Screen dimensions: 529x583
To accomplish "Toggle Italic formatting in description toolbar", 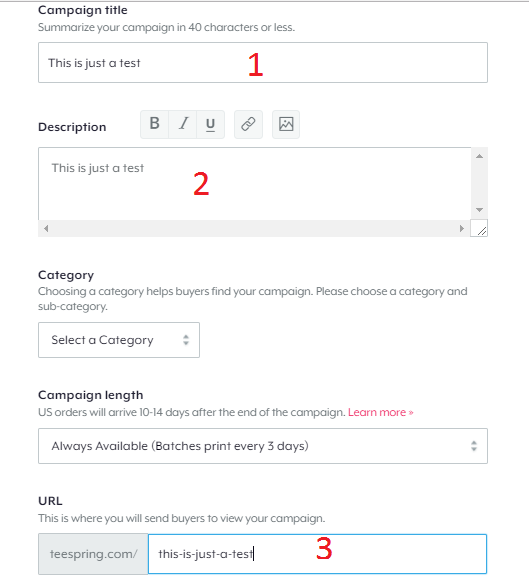I will (183, 124).
